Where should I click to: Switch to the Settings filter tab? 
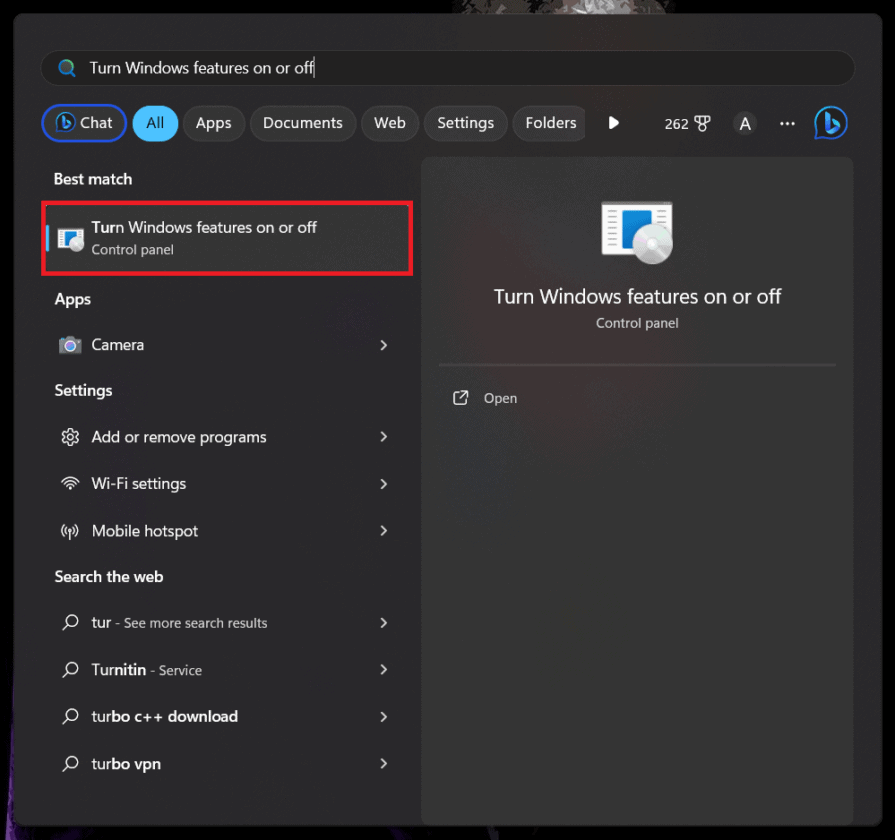tap(465, 123)
